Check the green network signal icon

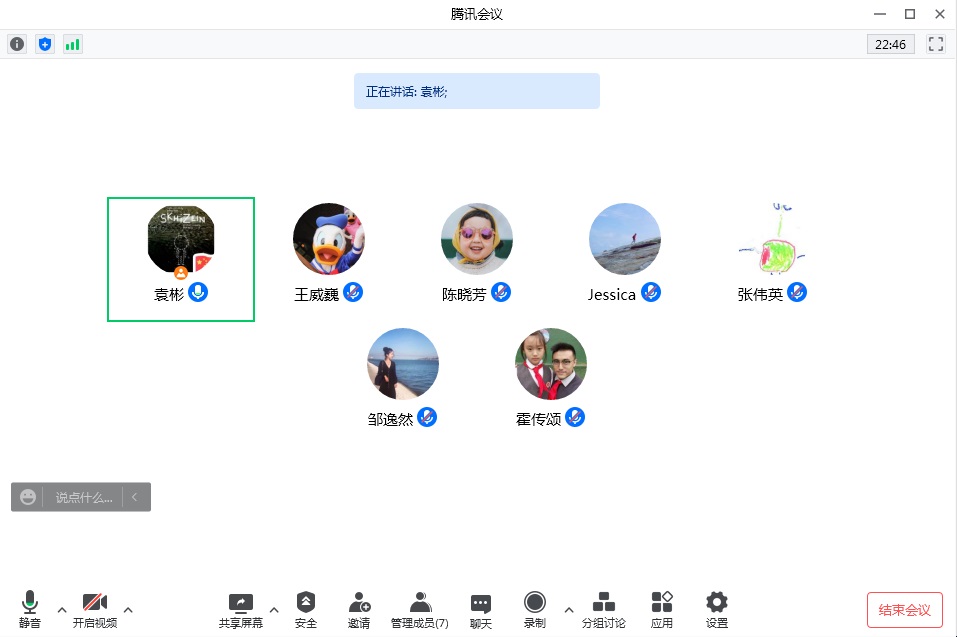coord(73,44)
